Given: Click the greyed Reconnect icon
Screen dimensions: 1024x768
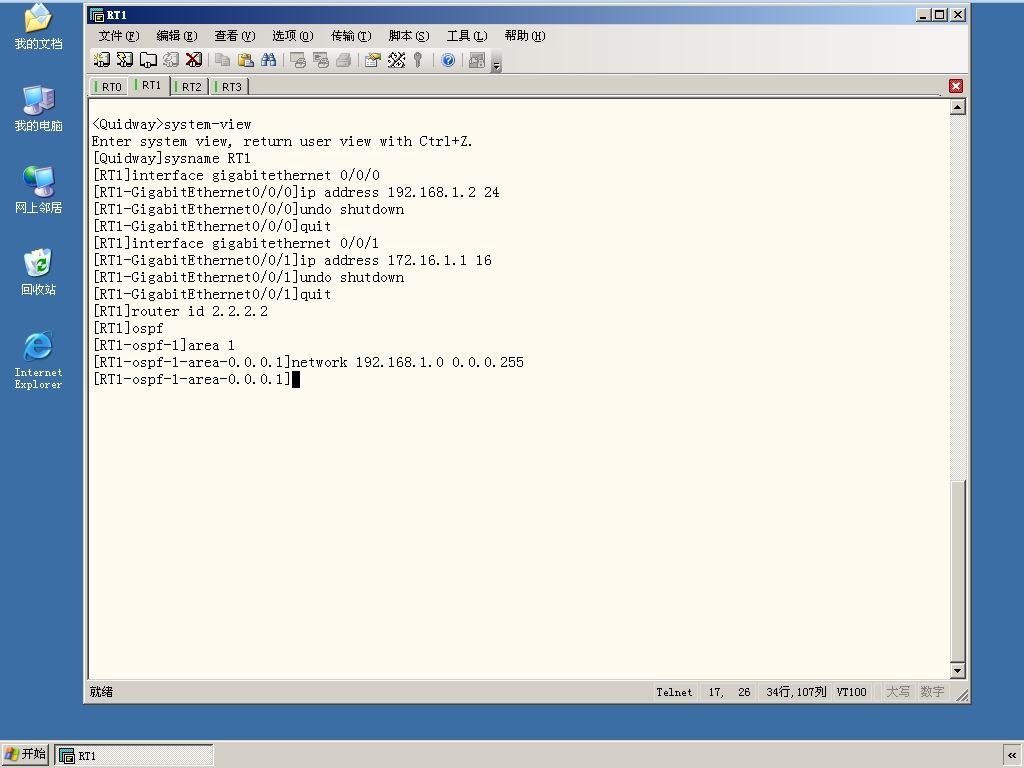Looking at the screenshot, I should tap(171, 60).
